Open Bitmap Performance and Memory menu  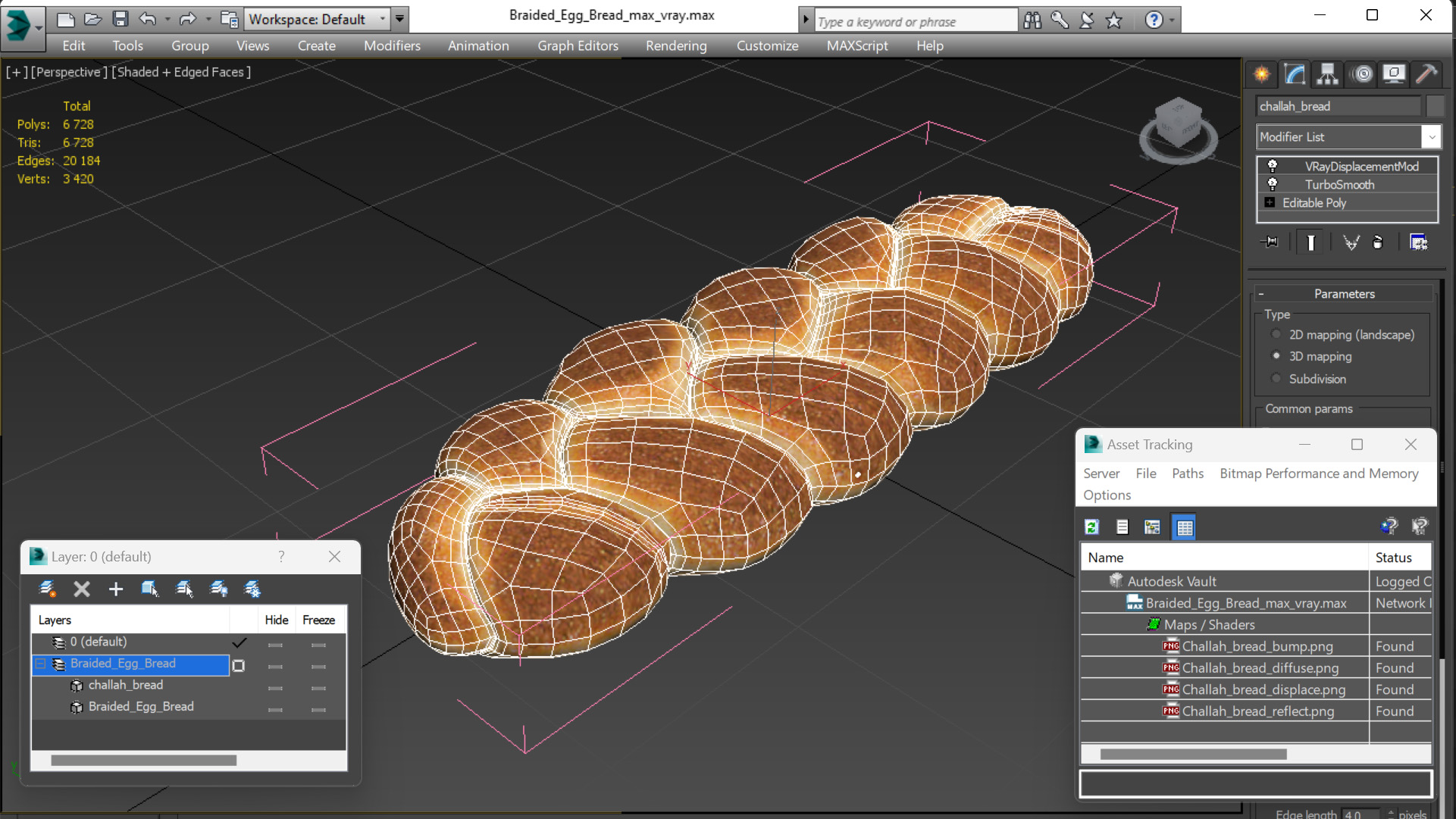pos(1319,474)
